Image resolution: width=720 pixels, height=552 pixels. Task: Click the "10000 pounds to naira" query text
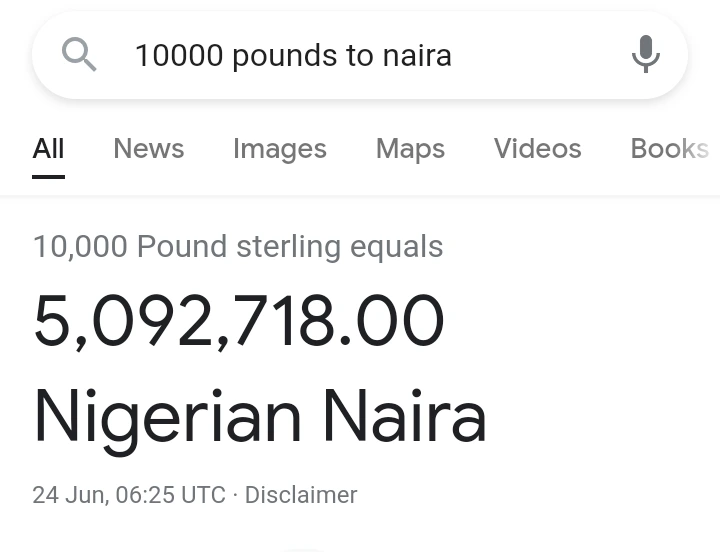click(x=293, y=55)
